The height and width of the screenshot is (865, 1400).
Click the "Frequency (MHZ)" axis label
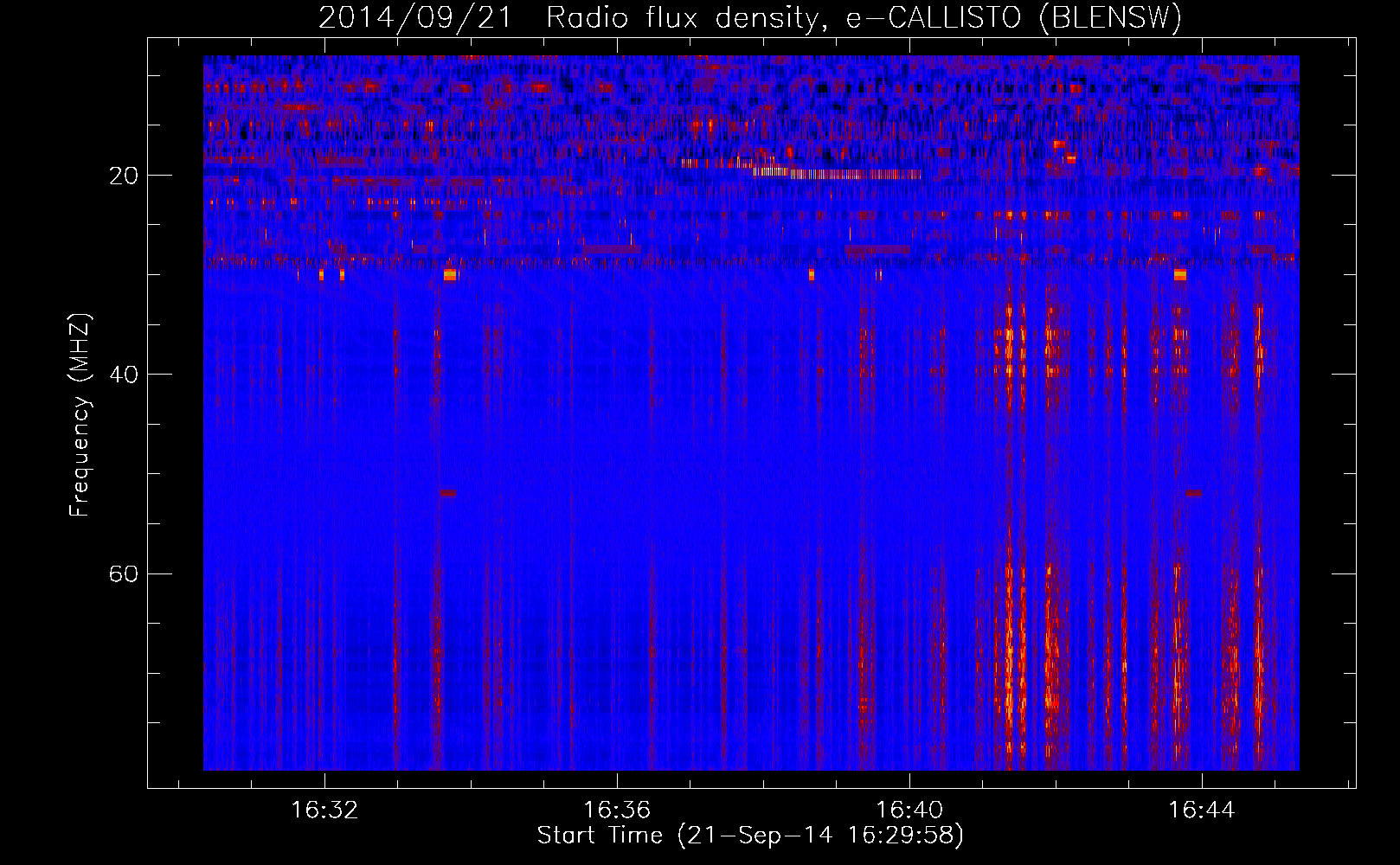pos(80,416)
